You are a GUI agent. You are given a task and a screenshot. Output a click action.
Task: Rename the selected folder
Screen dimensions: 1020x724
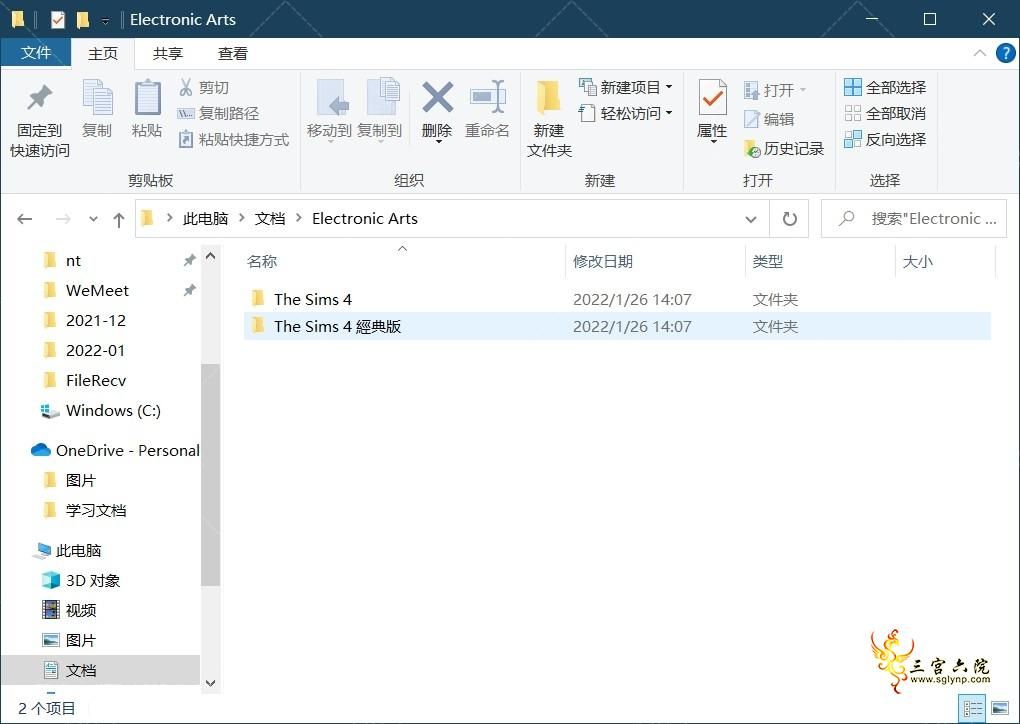tap(487, 109)
